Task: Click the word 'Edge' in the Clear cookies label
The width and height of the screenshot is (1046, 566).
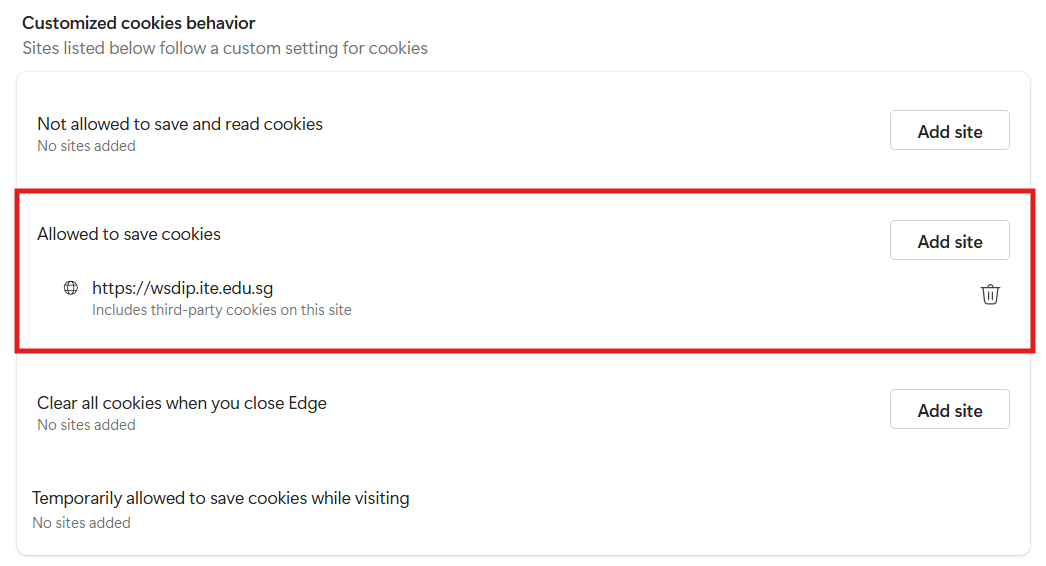Action: (307, 403)
